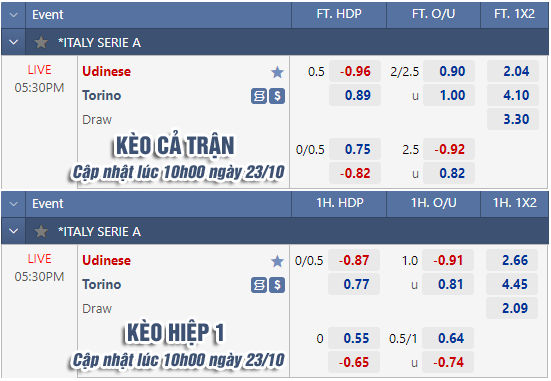The width and height of the screenshot is (551, 381).
Task: Favorite the full-time Udinese match star
Action: [277, 72]
